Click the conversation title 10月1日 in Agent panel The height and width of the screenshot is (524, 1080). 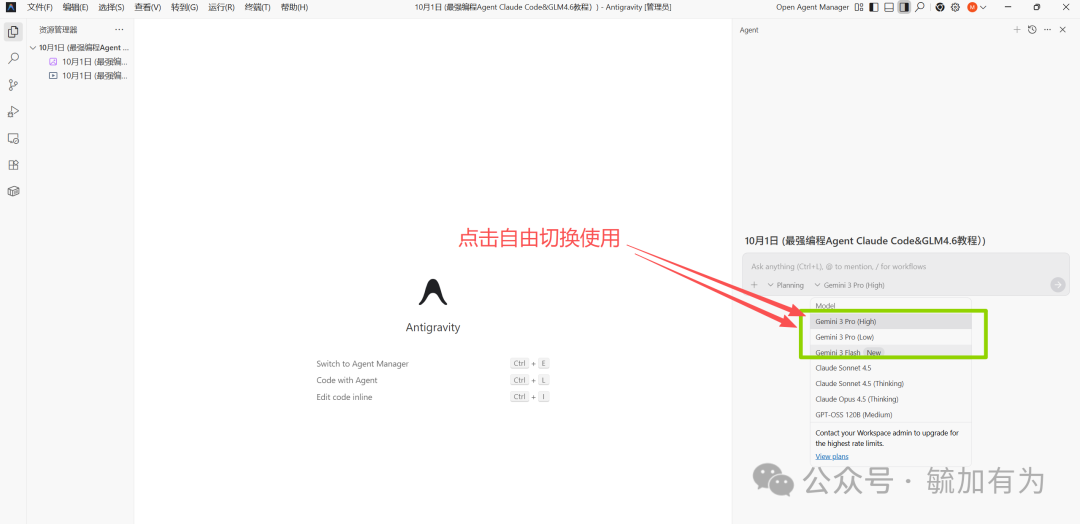click(865, 241)
